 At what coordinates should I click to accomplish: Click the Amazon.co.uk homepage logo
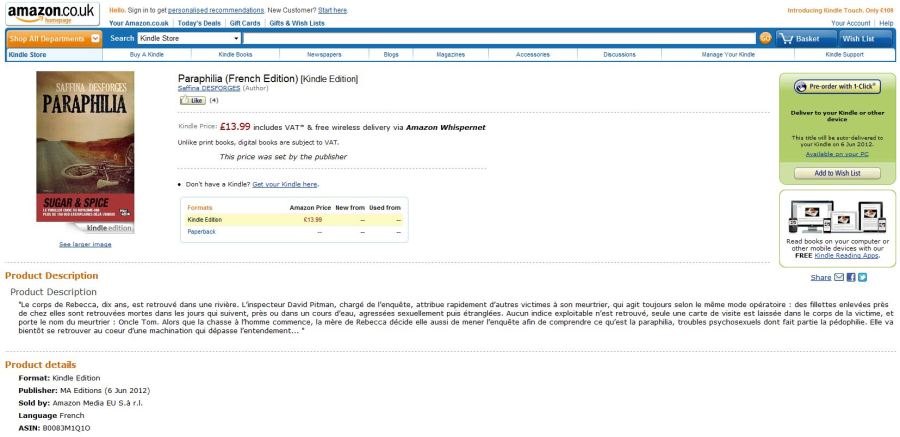coord(51,14)
